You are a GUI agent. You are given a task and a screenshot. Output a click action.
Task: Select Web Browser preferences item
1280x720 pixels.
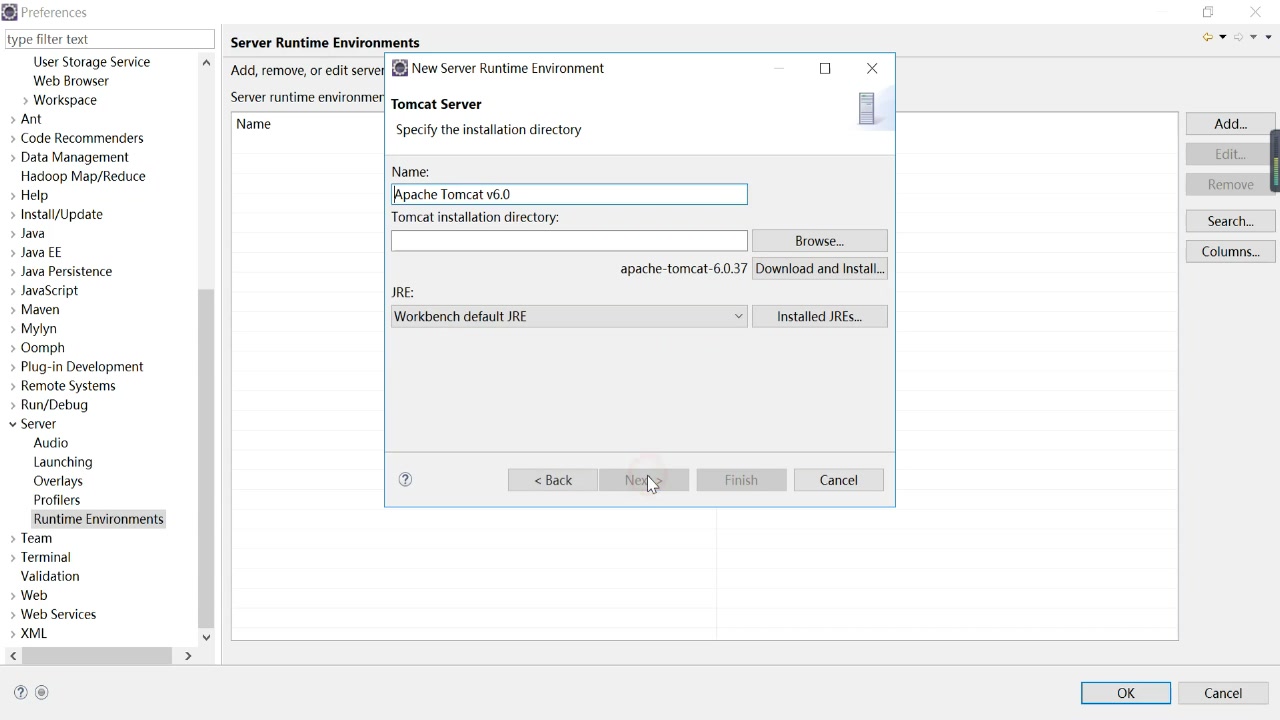71,81
